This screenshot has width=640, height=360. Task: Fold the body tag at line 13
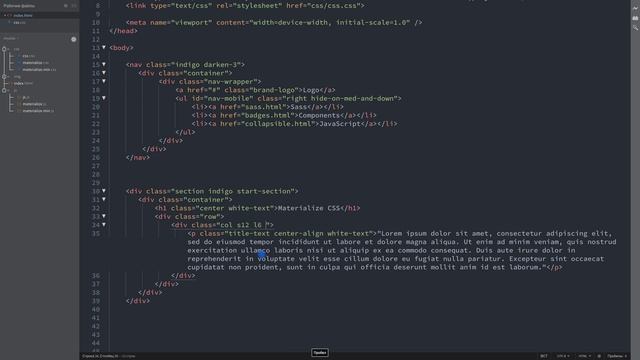pos(104,48)
